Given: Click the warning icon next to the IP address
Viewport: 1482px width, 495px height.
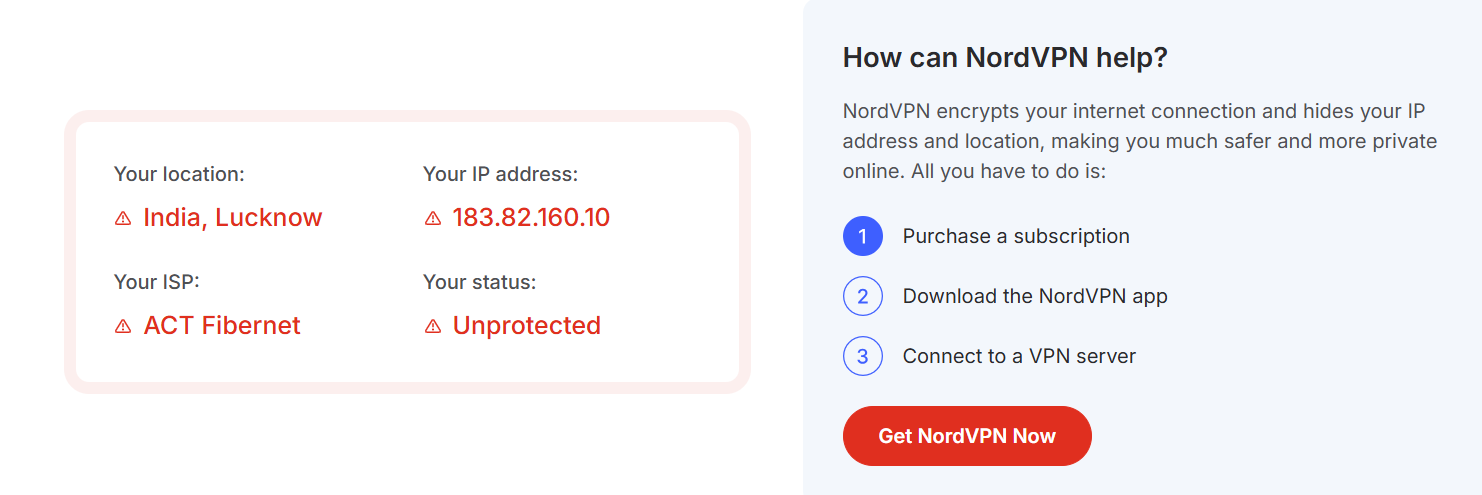Looking at the screenshot, I should click(x=433, y=218).
